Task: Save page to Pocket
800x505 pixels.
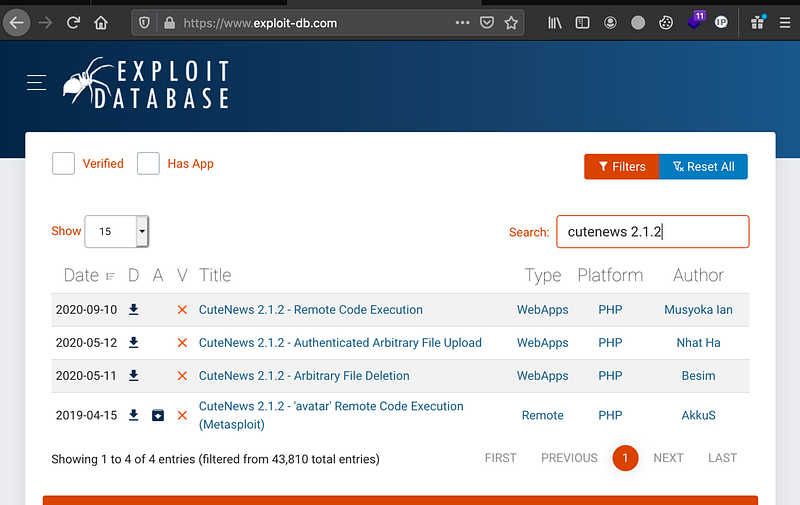Action: (x=487, y=22)
